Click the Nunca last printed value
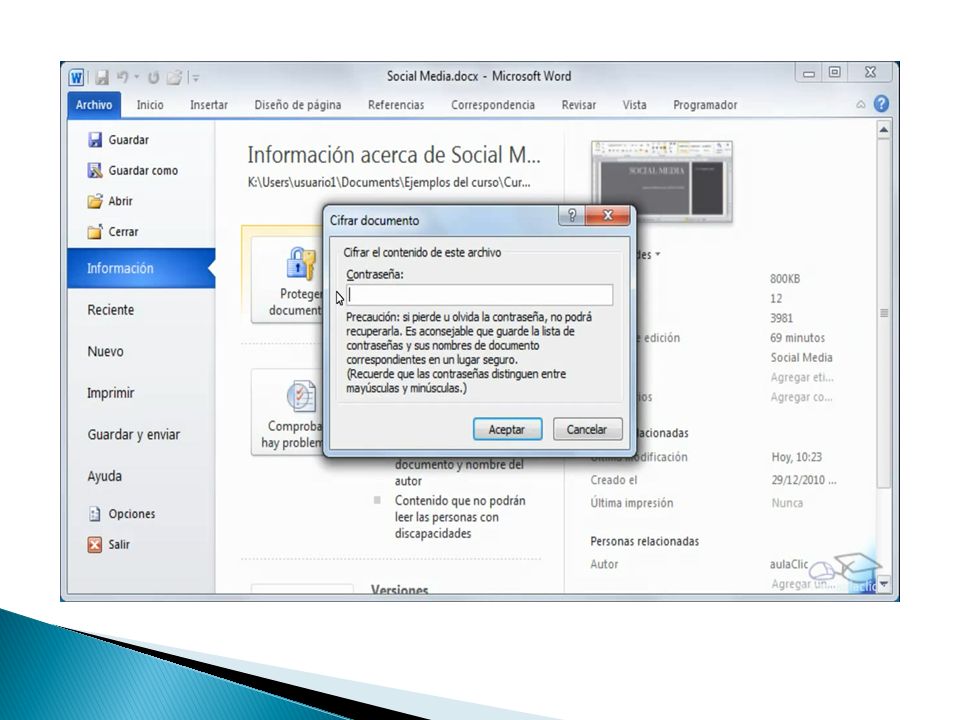This screenshot has width=960, height=720. (787, 503)
